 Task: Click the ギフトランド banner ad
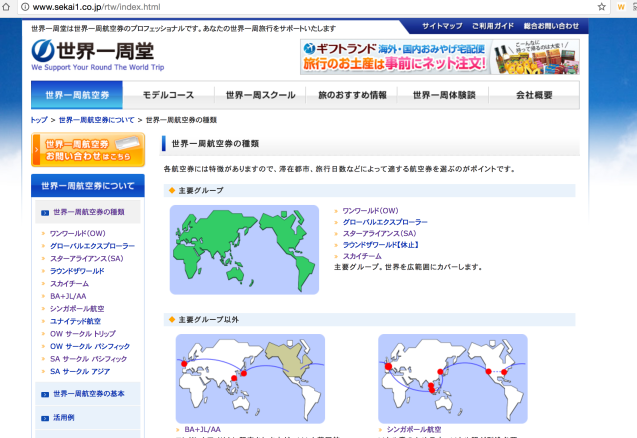pyautogui.click(x=440, y=57)
